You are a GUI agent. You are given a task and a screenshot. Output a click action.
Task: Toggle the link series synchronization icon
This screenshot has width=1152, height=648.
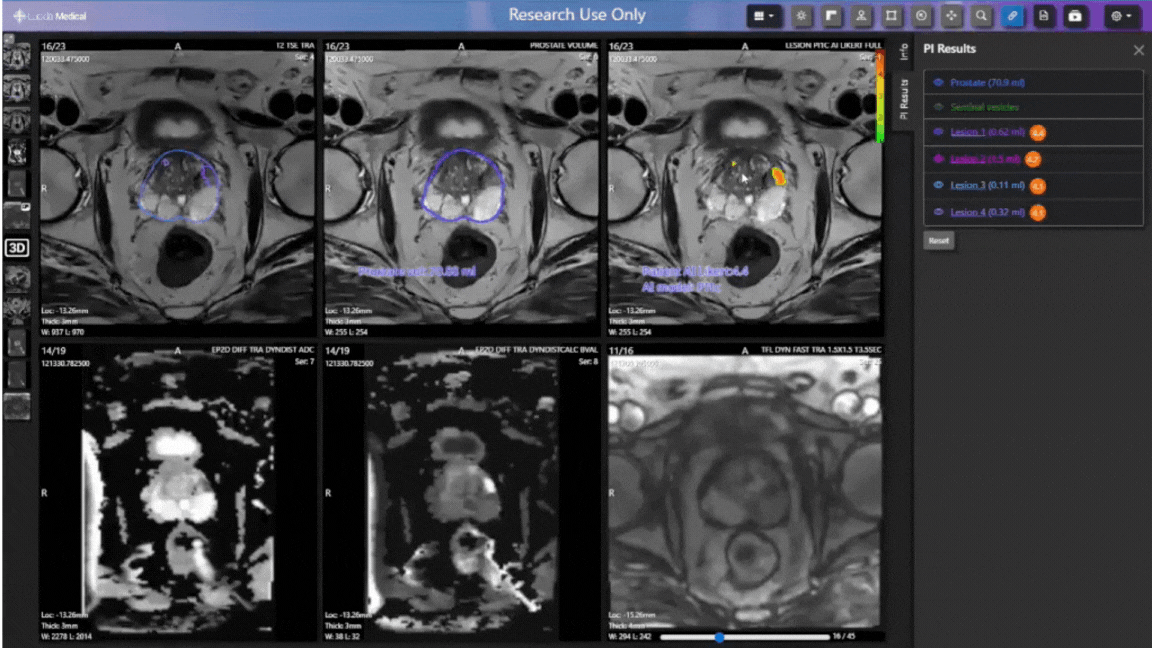pyautogui.click(x=1012, y=16)
